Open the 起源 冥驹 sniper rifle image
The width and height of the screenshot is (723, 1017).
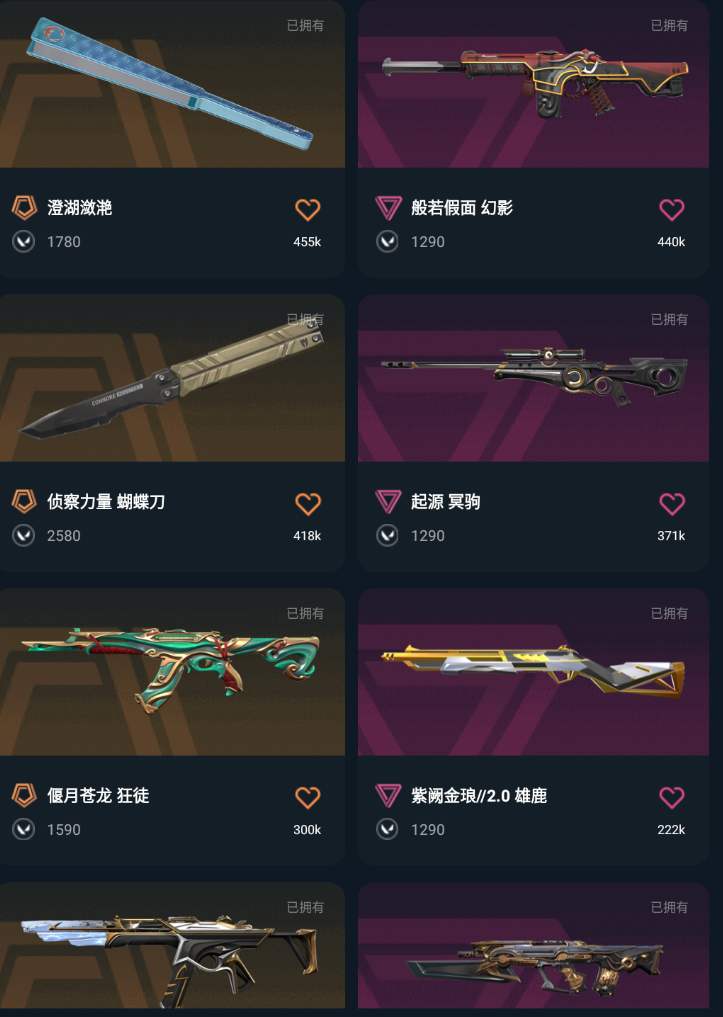point(533,378)
